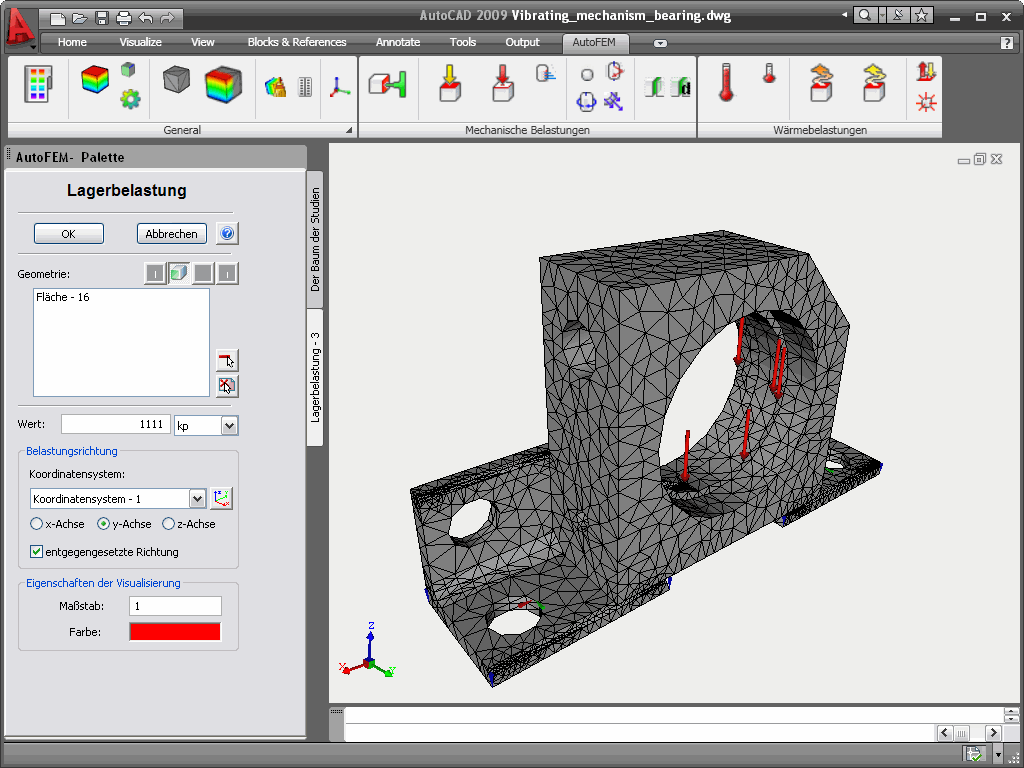Open the Visualize ribbon tab
Screen dimensions: 1024x768
click(140, 42)
